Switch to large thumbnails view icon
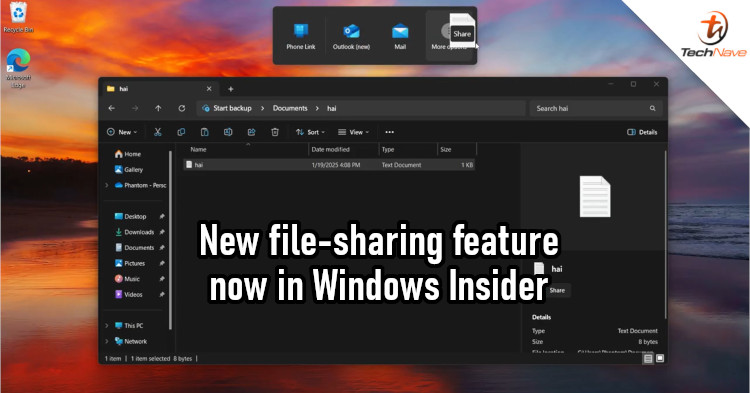Image resolution: width=750 pixels, height=393 pixels. (660, 358)
